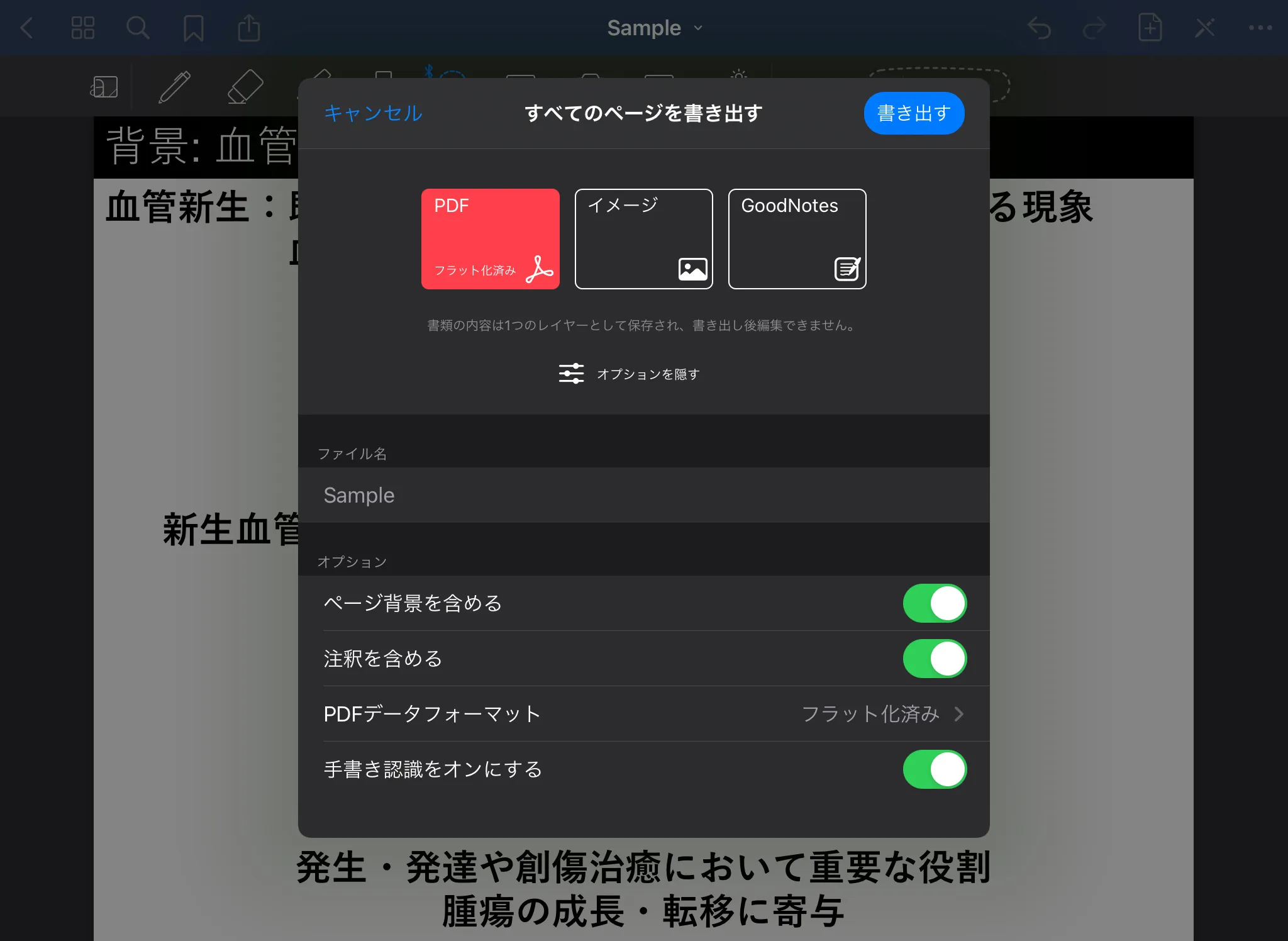Disable 手書き認識をオンにする switch
The height and width of the screenshot is (941, 1288).
point(935,769)
